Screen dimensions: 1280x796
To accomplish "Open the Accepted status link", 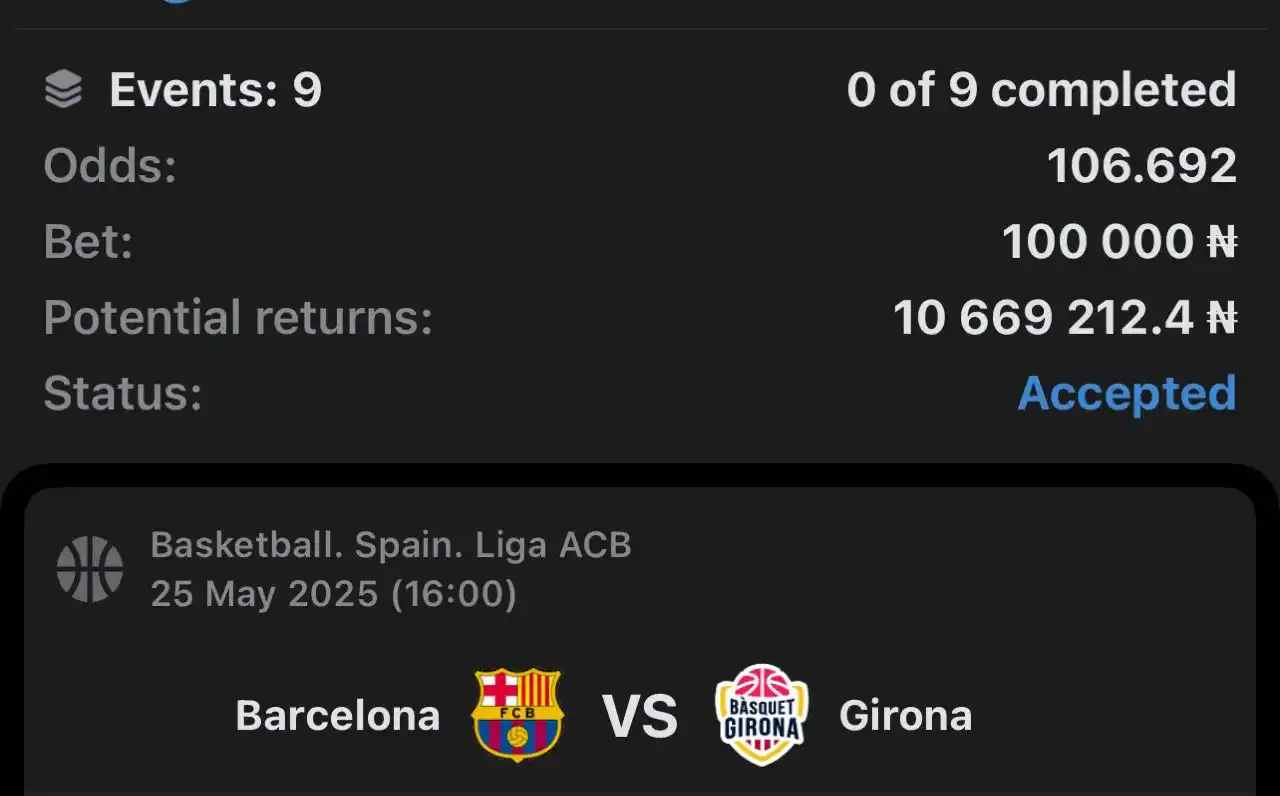I will point(1127,394).
